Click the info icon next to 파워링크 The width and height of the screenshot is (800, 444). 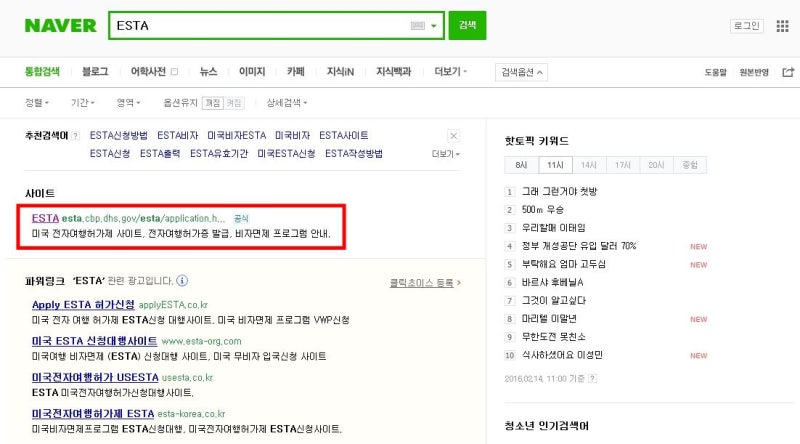pyautogui.click(x=182, y=280)
